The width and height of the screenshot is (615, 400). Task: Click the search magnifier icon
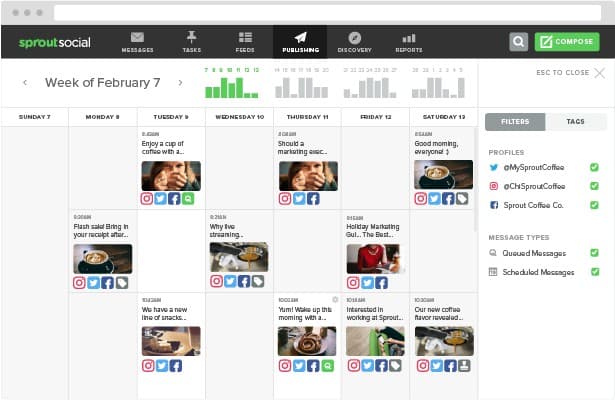pyautogui.click(x=518, y=41)
